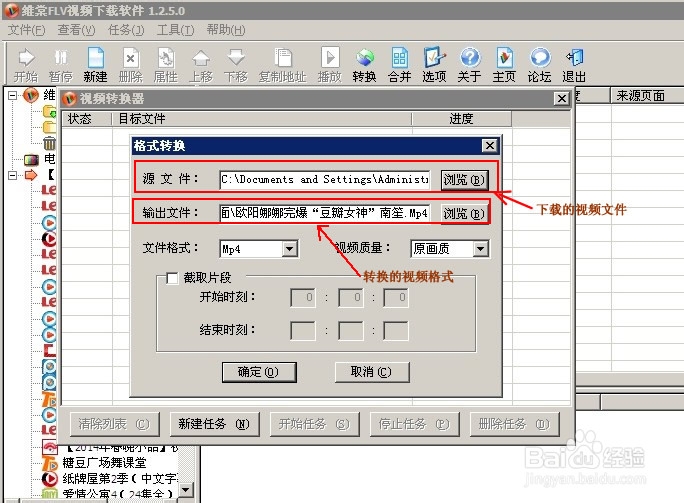Collapse the orange arrow tree node expander
Screen dimensions: 684x503
tap(13, 175)
